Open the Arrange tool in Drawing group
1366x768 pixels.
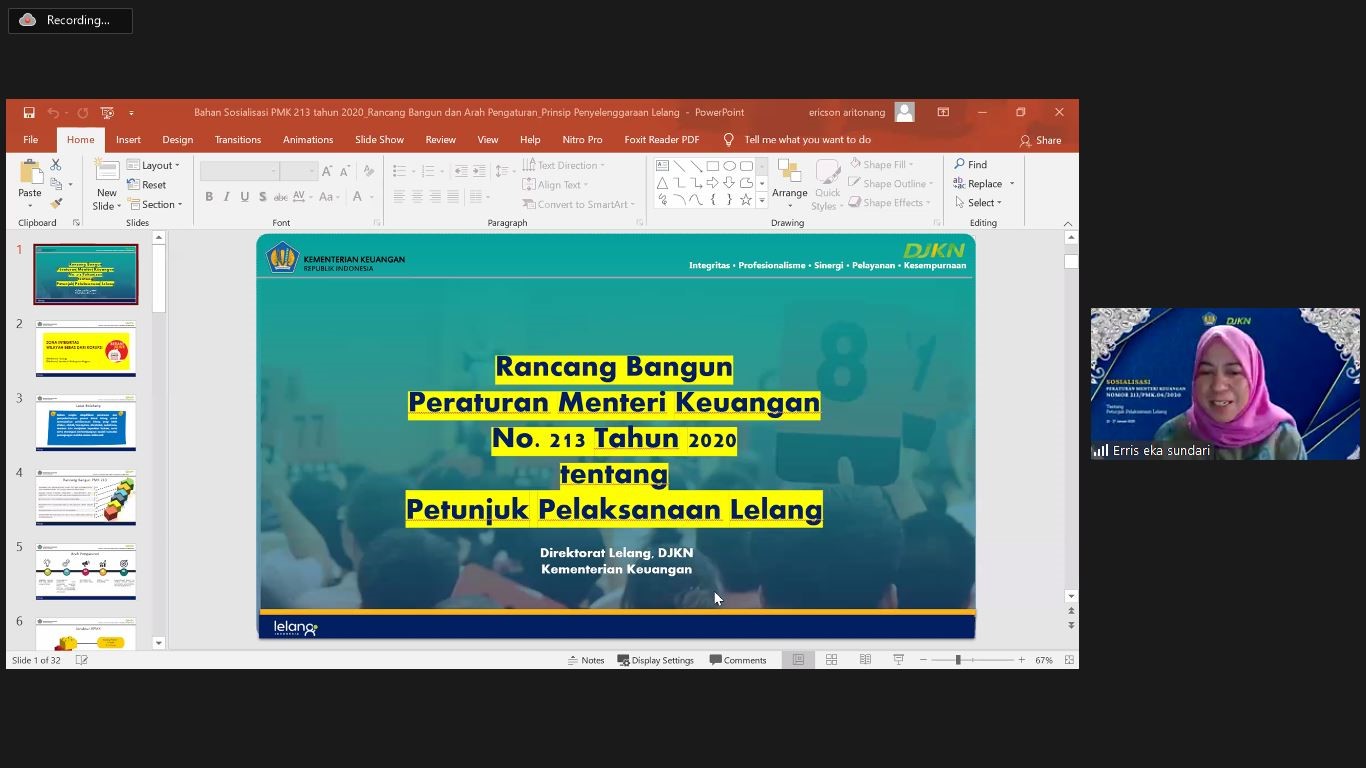click(789, 181)
